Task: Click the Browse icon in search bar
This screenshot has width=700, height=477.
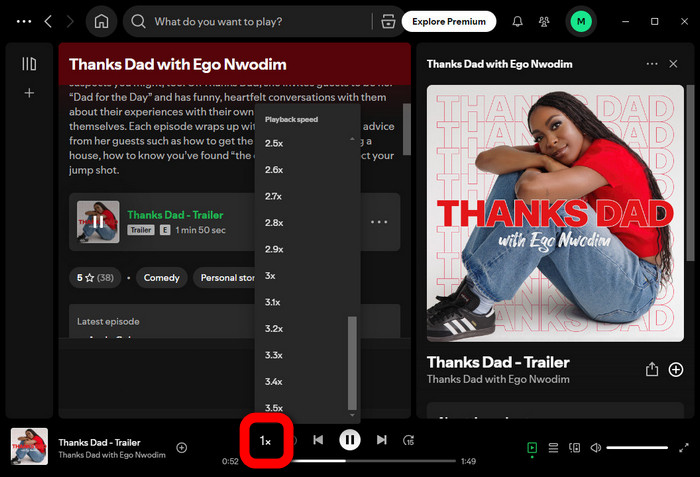Action: (388, 21)
